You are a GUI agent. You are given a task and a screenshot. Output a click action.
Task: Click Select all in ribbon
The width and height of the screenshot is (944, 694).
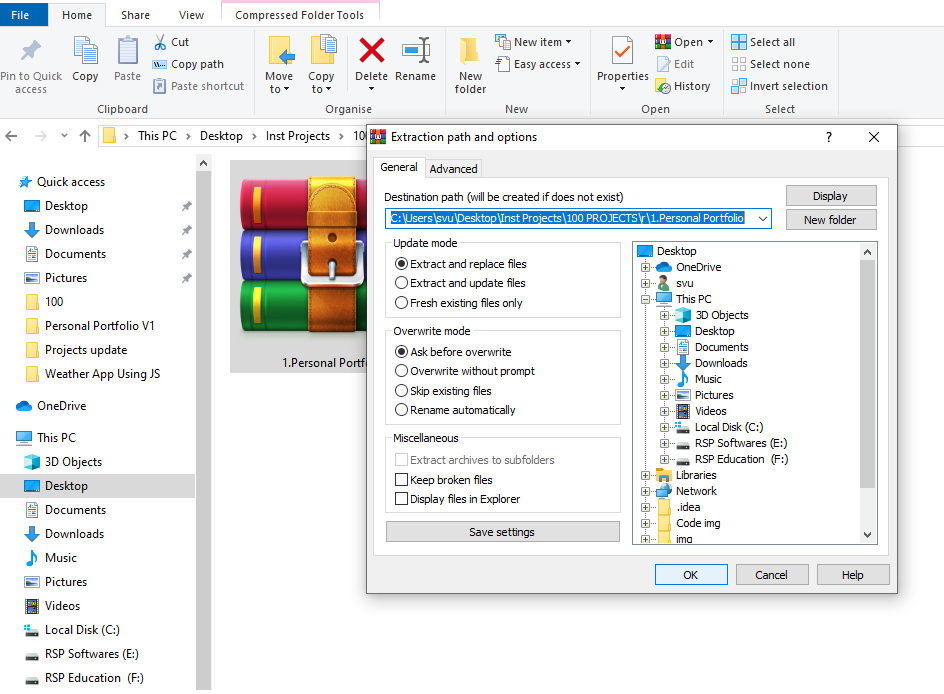[763, 42]
